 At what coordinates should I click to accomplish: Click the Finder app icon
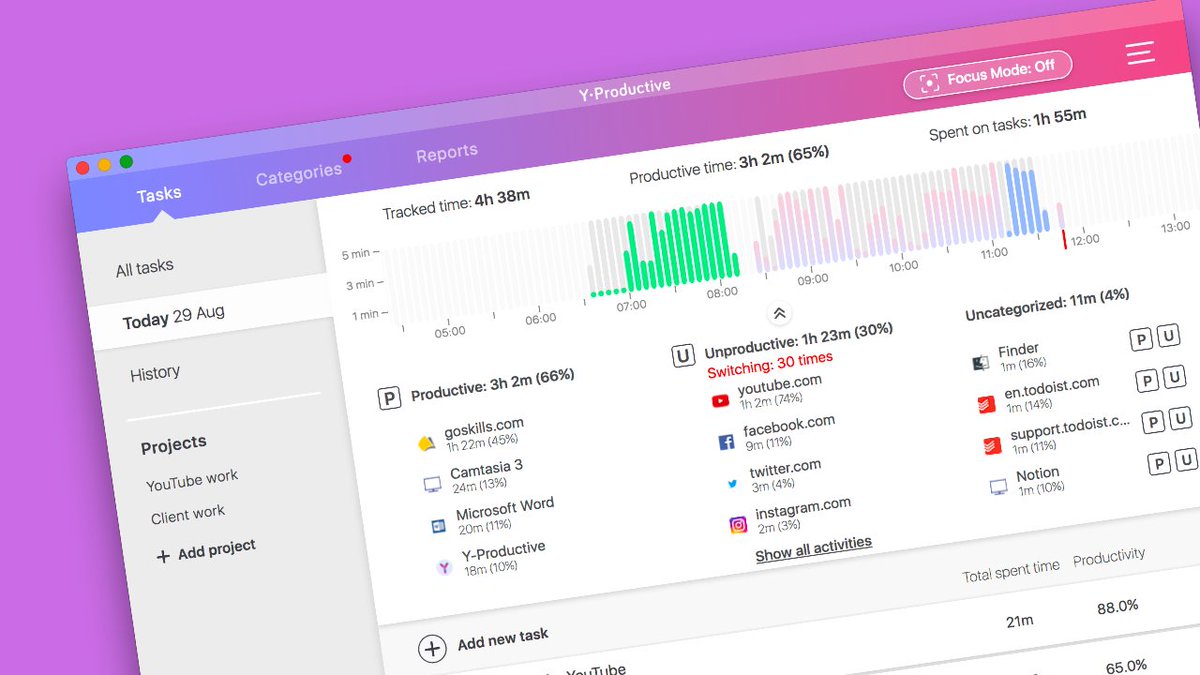[x=980, y=364]
